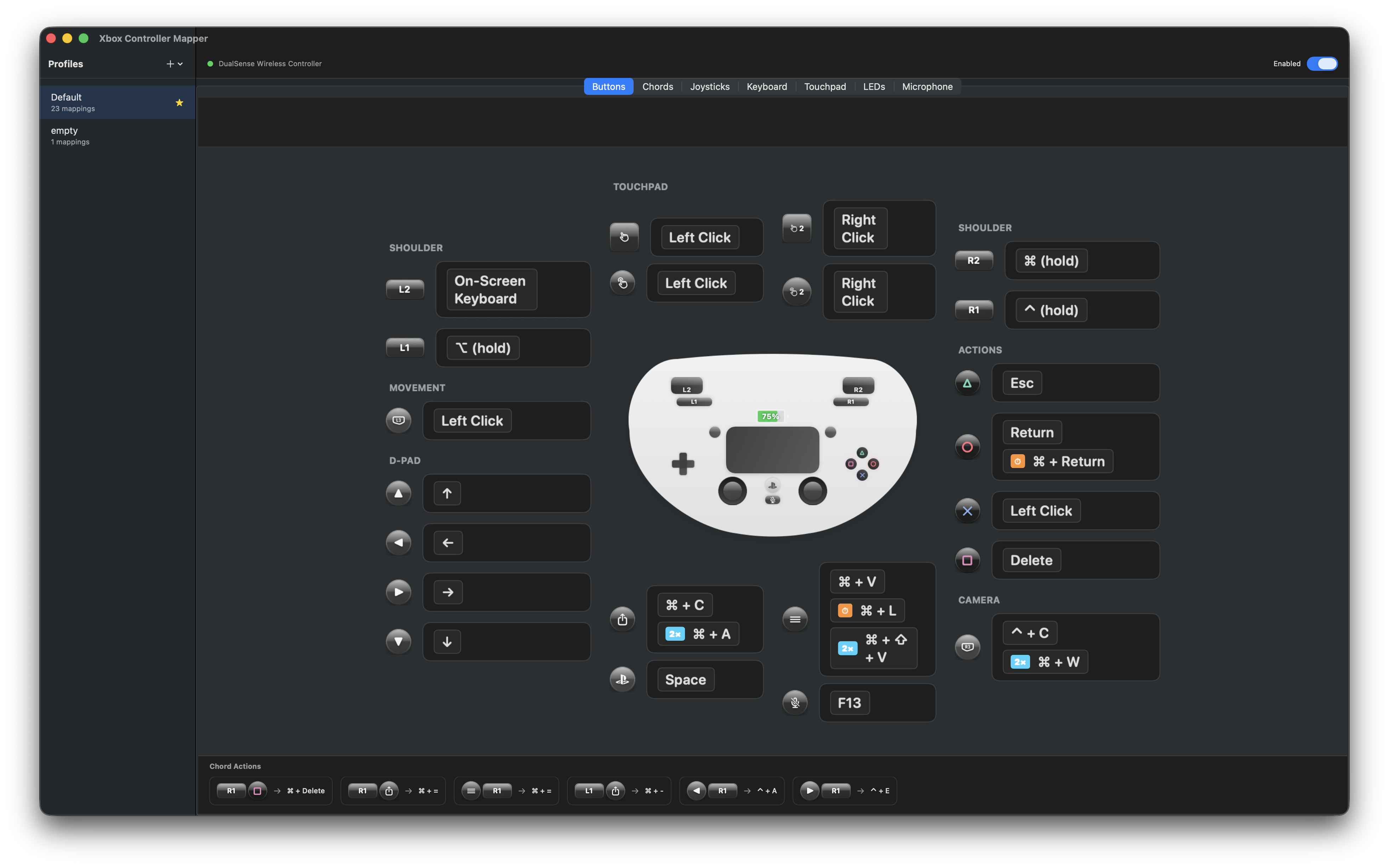Toggle the 2x badge on ⌘ + A mapping
This screenshot has width=1389, height=868.
point(675,634)
